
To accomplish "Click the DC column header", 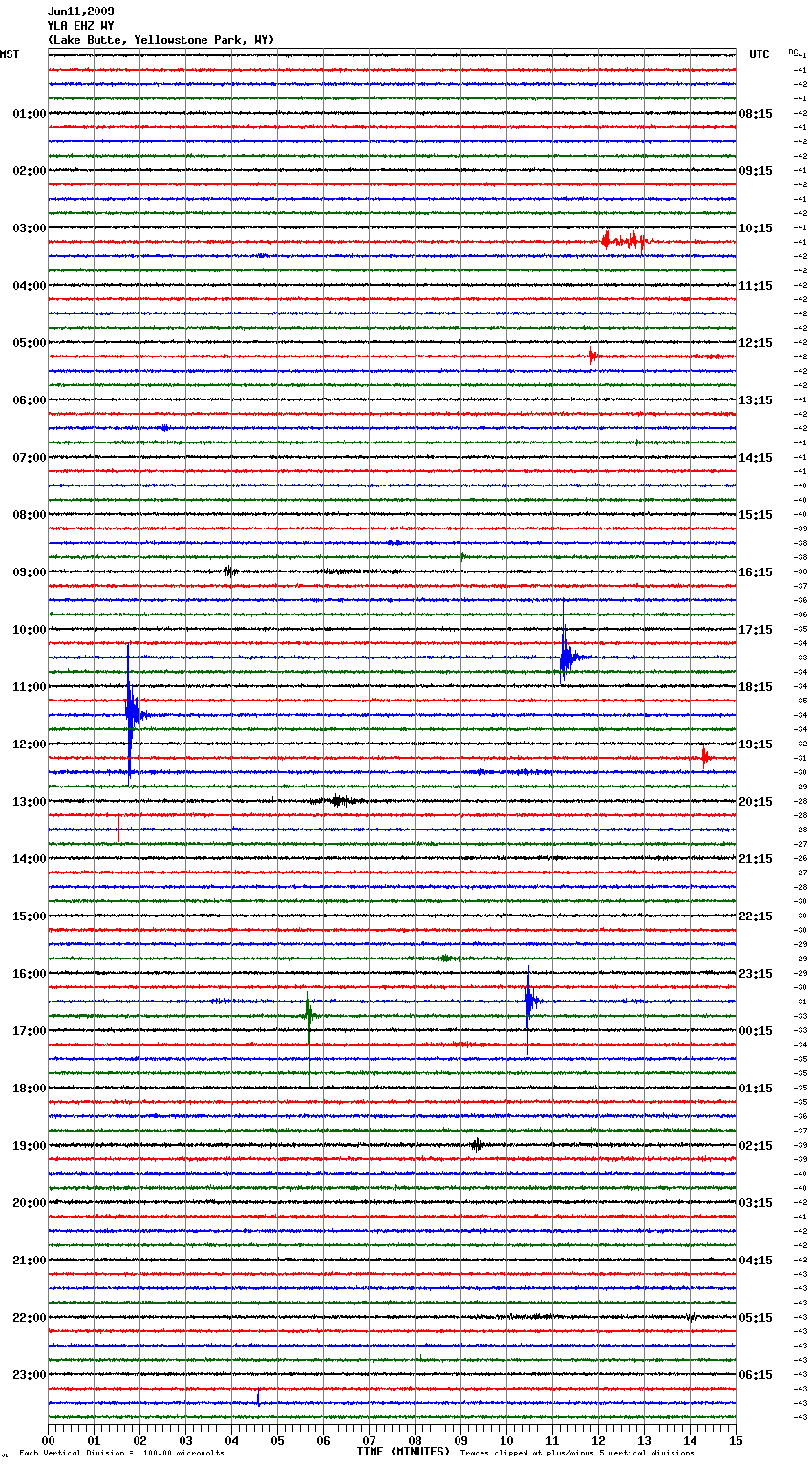I will click(x=793, y=52).
